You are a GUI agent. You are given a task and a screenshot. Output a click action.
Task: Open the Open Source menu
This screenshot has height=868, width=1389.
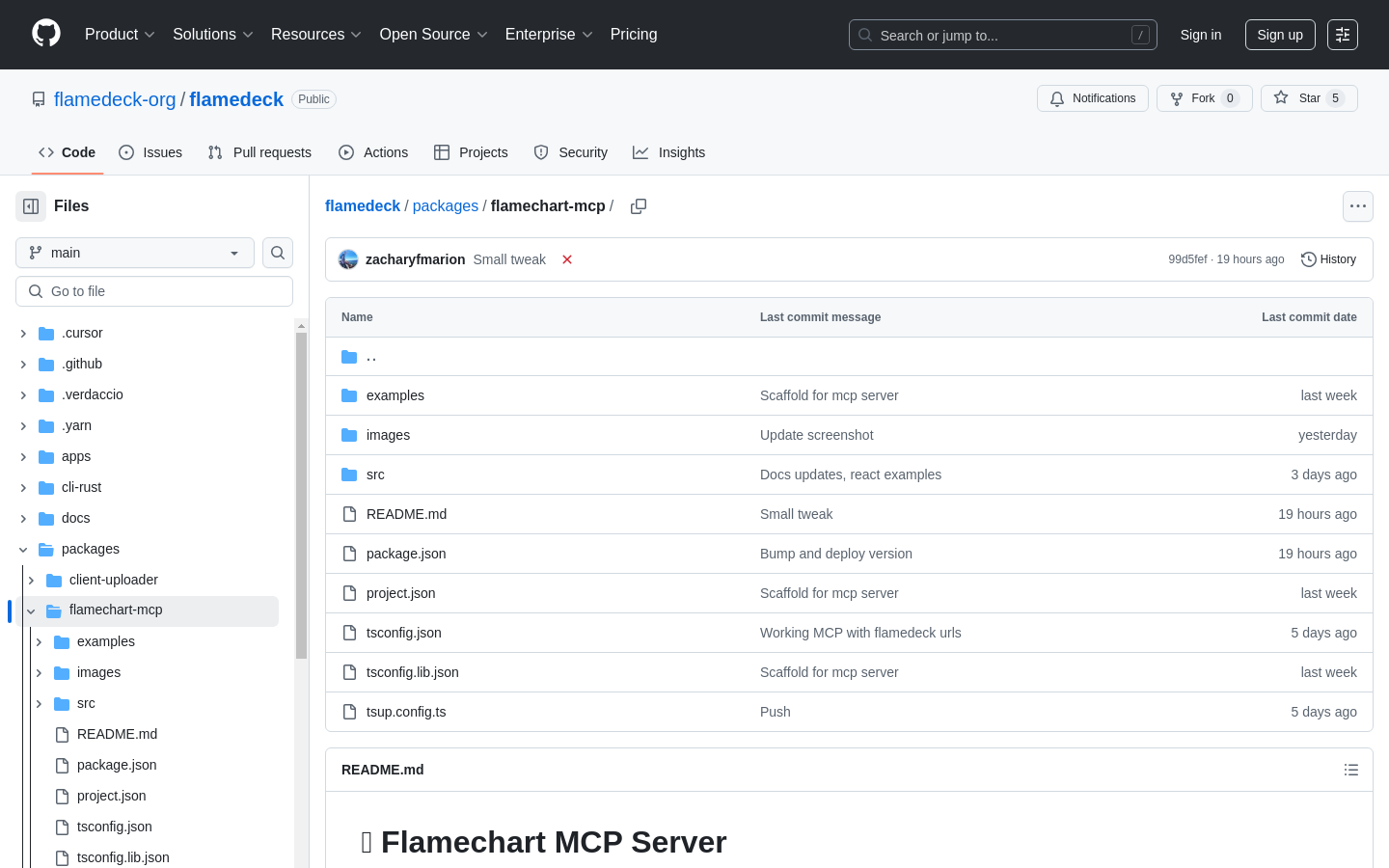[x=434, y=35]
